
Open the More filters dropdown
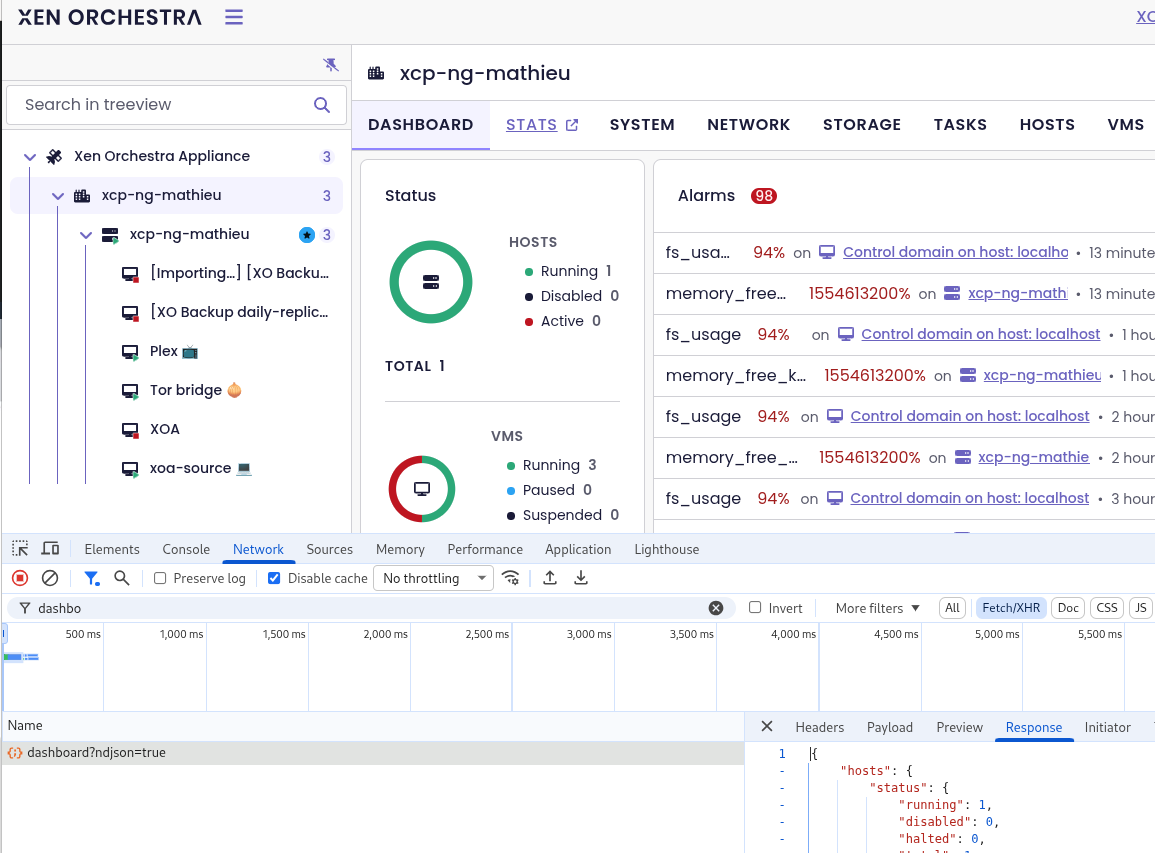pos(877,608)
